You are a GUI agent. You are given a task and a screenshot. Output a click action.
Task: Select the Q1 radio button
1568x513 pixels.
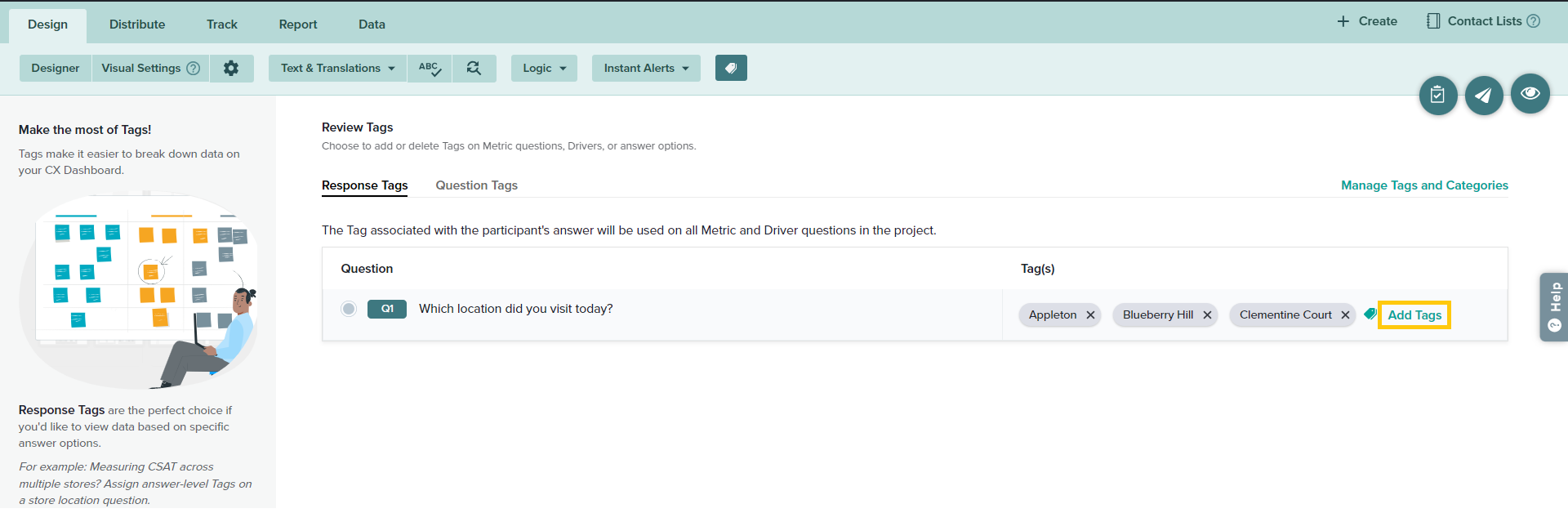tap(349, 309)
